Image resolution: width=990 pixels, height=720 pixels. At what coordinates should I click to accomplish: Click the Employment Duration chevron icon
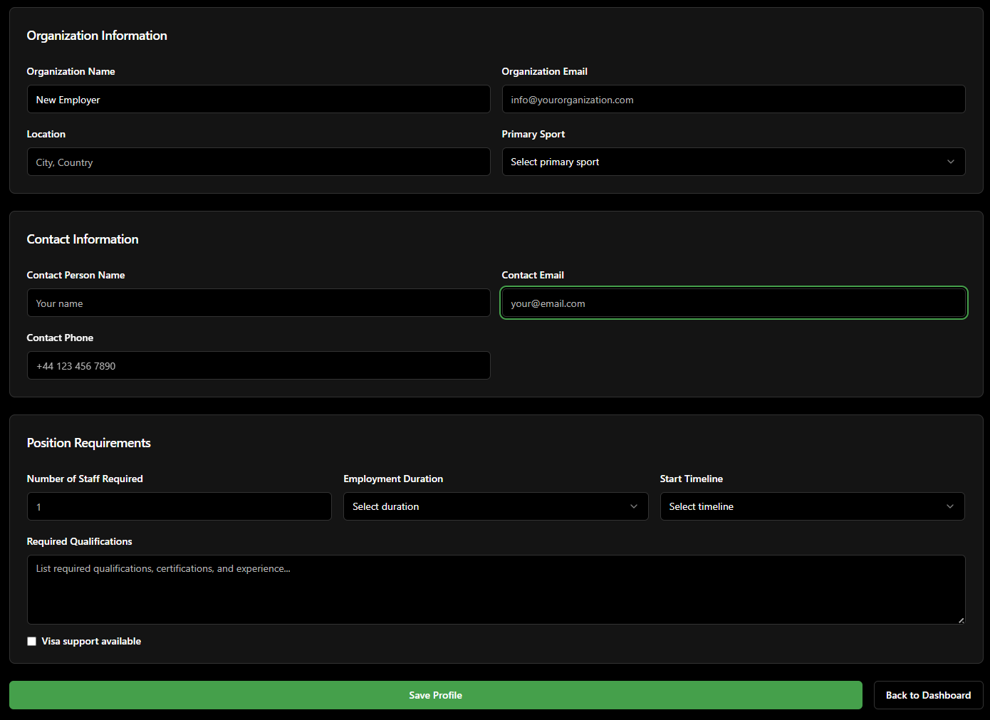tap(633, 506)
